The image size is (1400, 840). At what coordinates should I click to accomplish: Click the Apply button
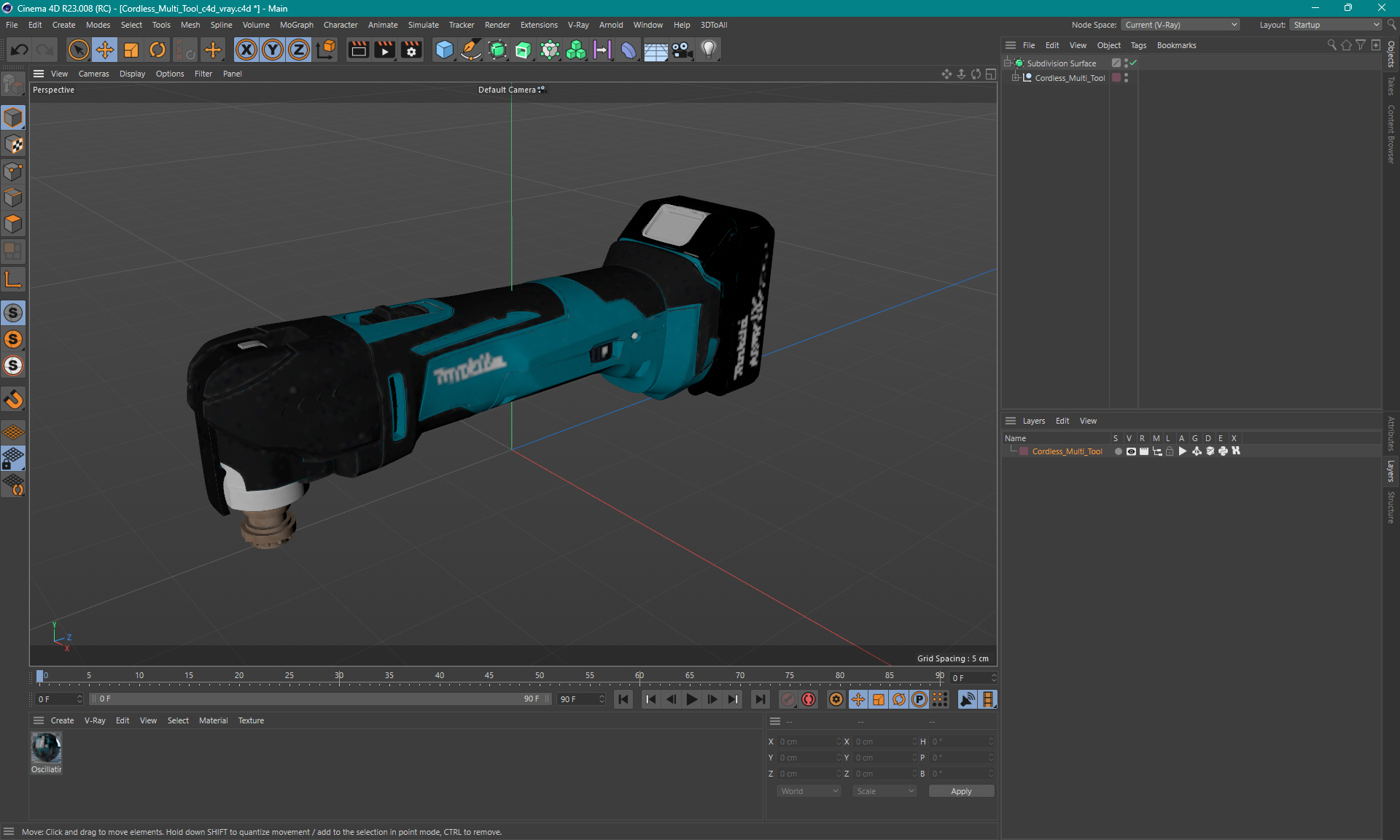tap(961, 791)
